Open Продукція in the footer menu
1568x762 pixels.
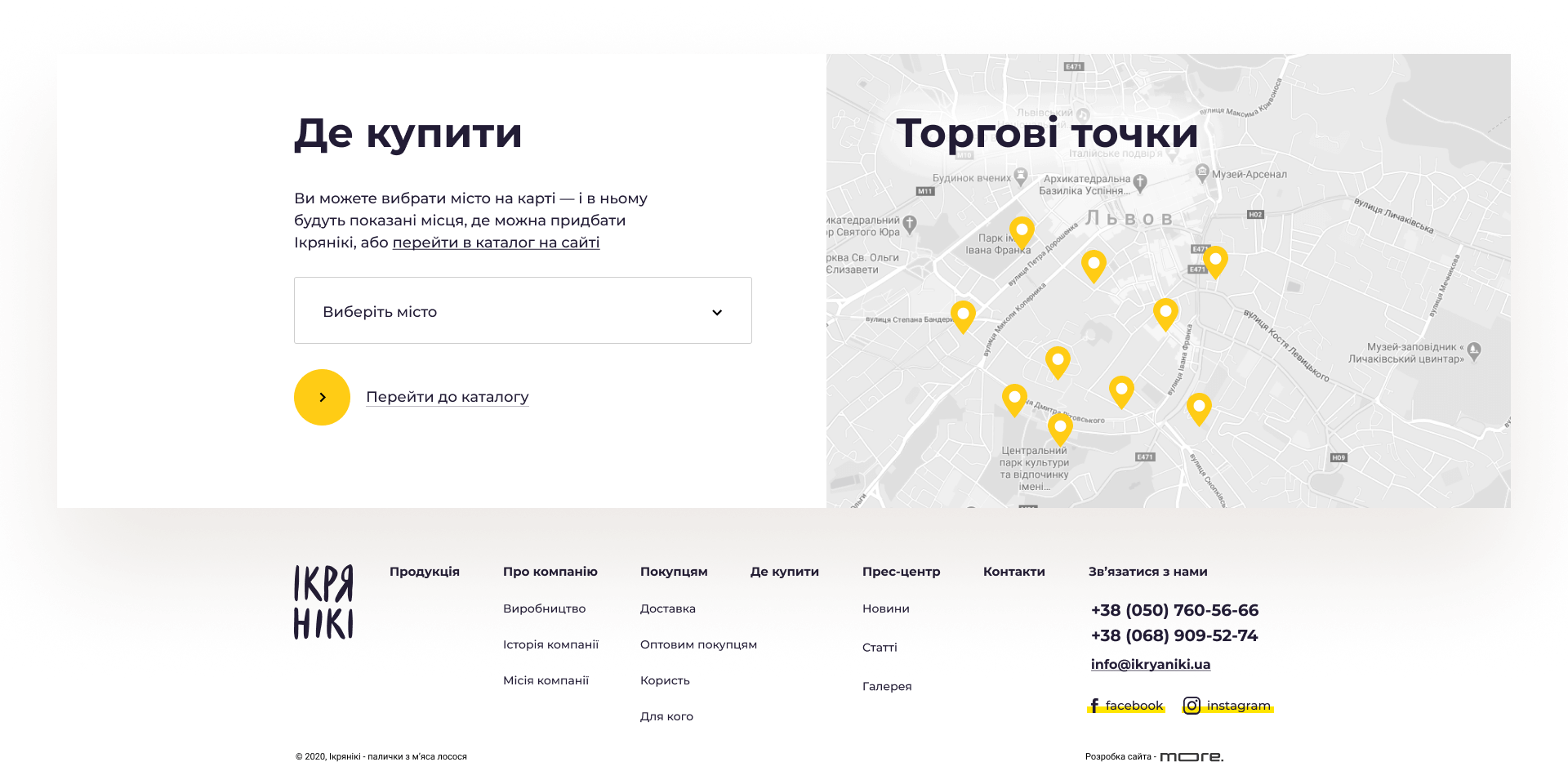pyautogui.click(x=424, y=572)
